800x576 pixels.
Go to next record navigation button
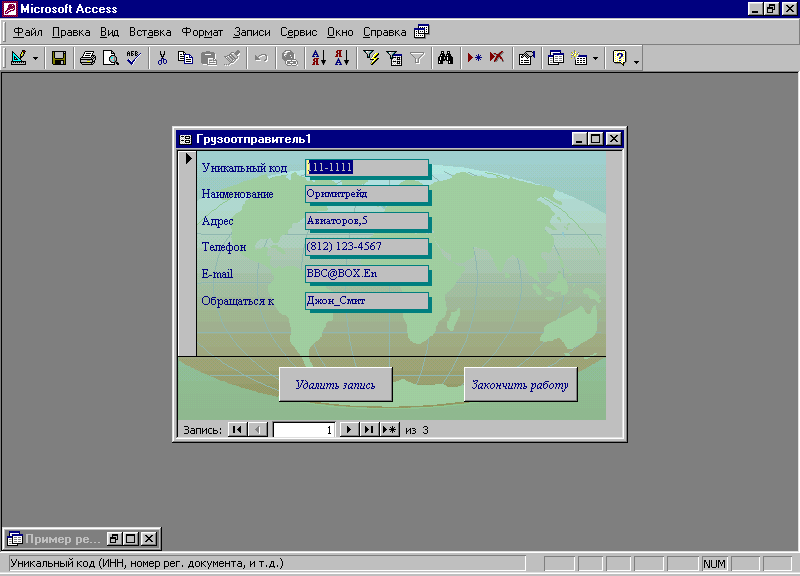point(349,430)
